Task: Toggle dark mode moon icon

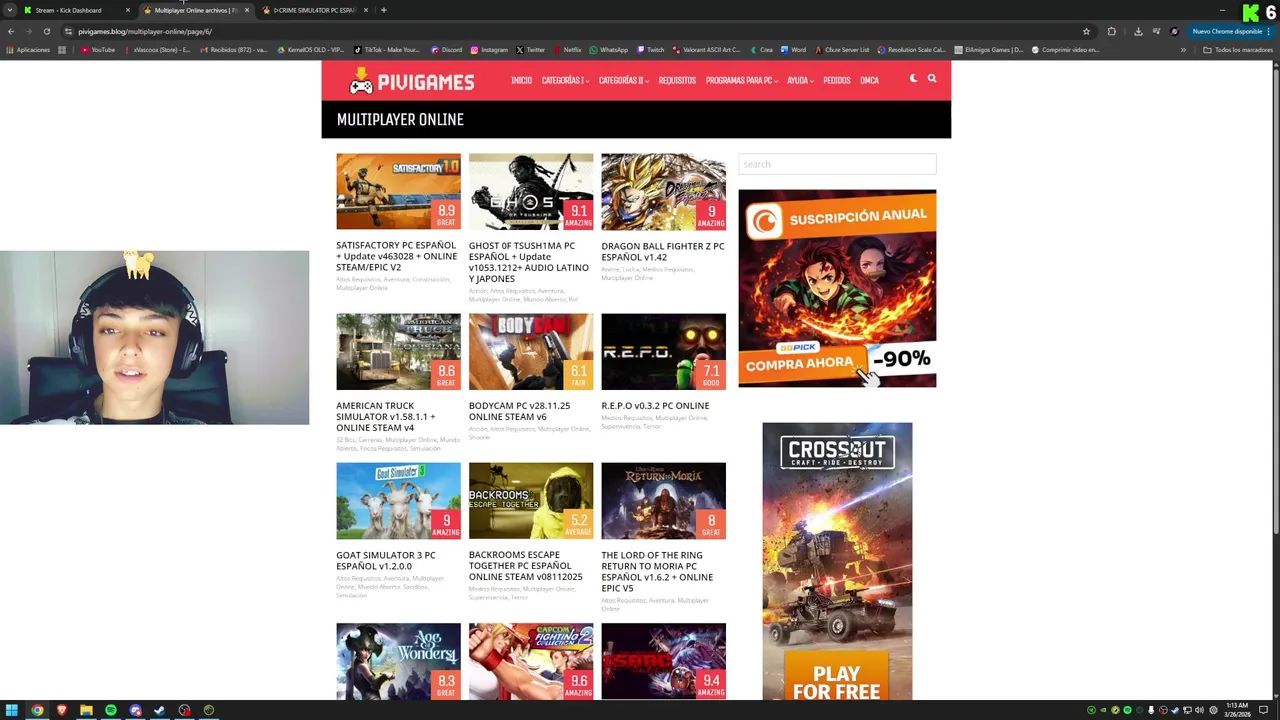Action: point(913,78)
